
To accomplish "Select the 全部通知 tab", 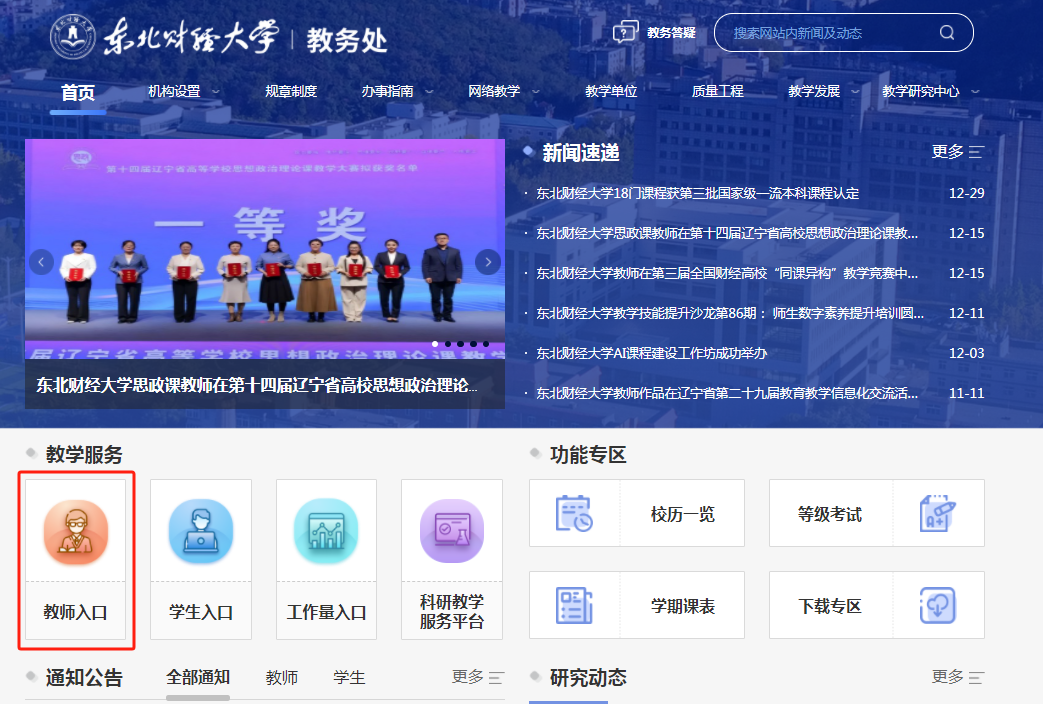I will pos(198,677).
